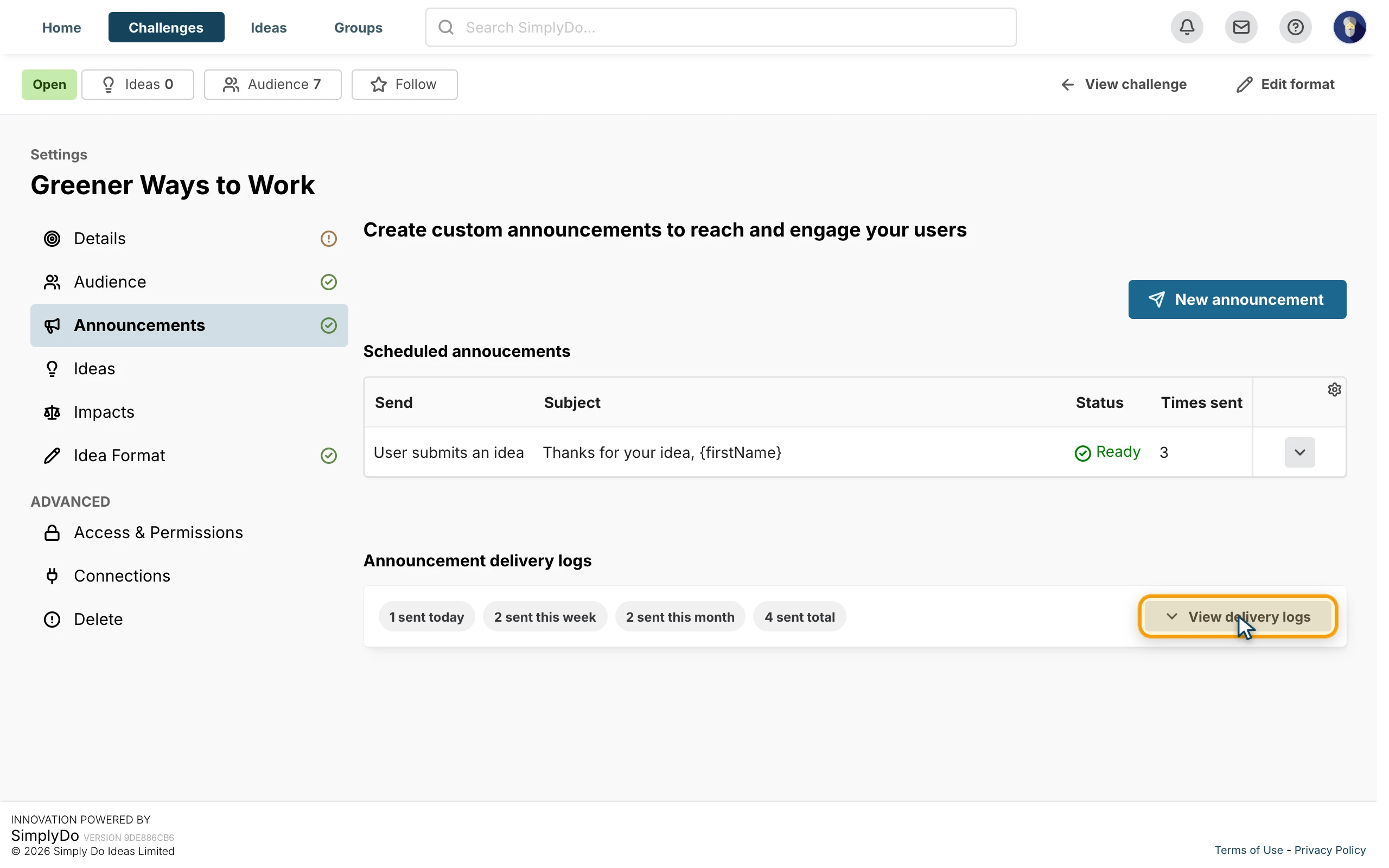Click the 2 sent this week chip

545,617
